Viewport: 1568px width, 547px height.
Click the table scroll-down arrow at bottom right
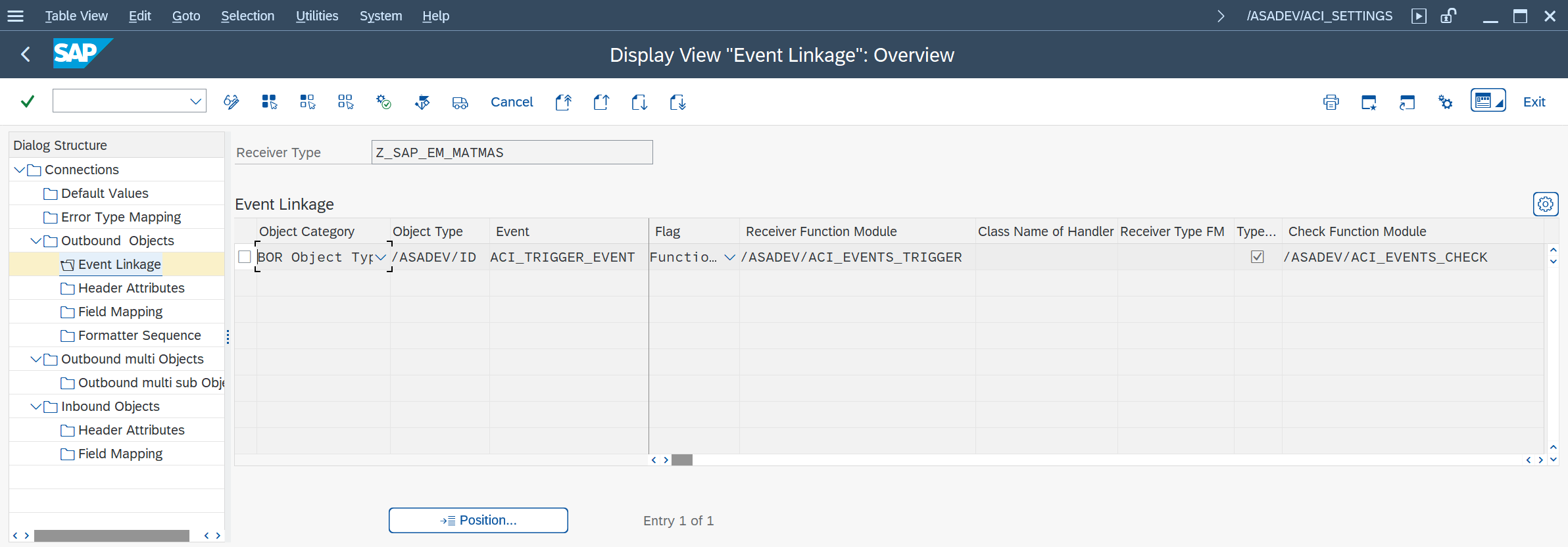(1553, 460)
